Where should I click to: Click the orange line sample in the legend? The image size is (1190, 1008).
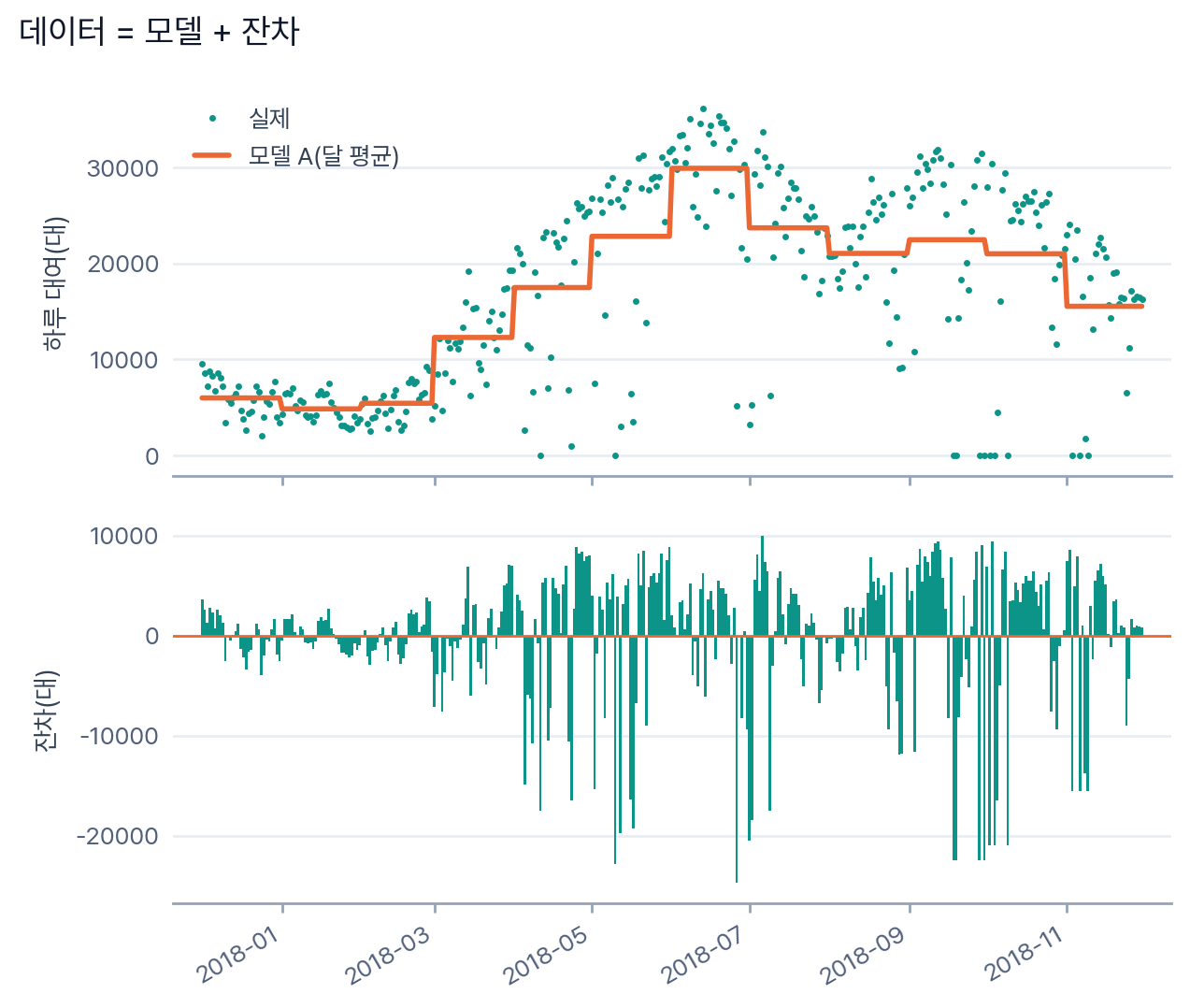click(211, 155)
